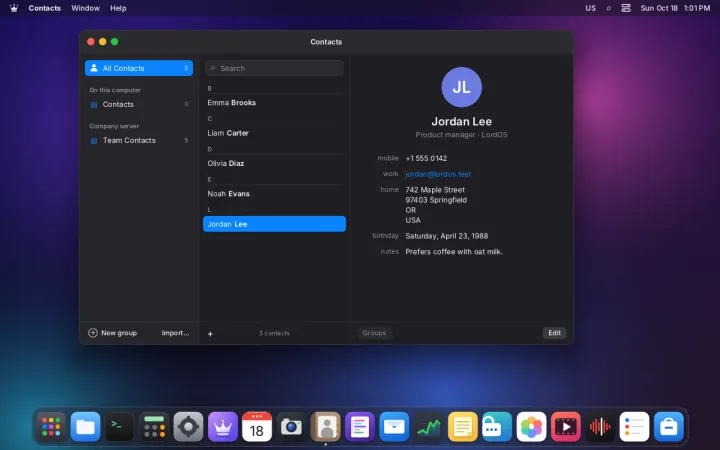Screen dimensions: 720x450
Task: Open System Settings gear icon in dock
Action: click(x=188, y=427)
